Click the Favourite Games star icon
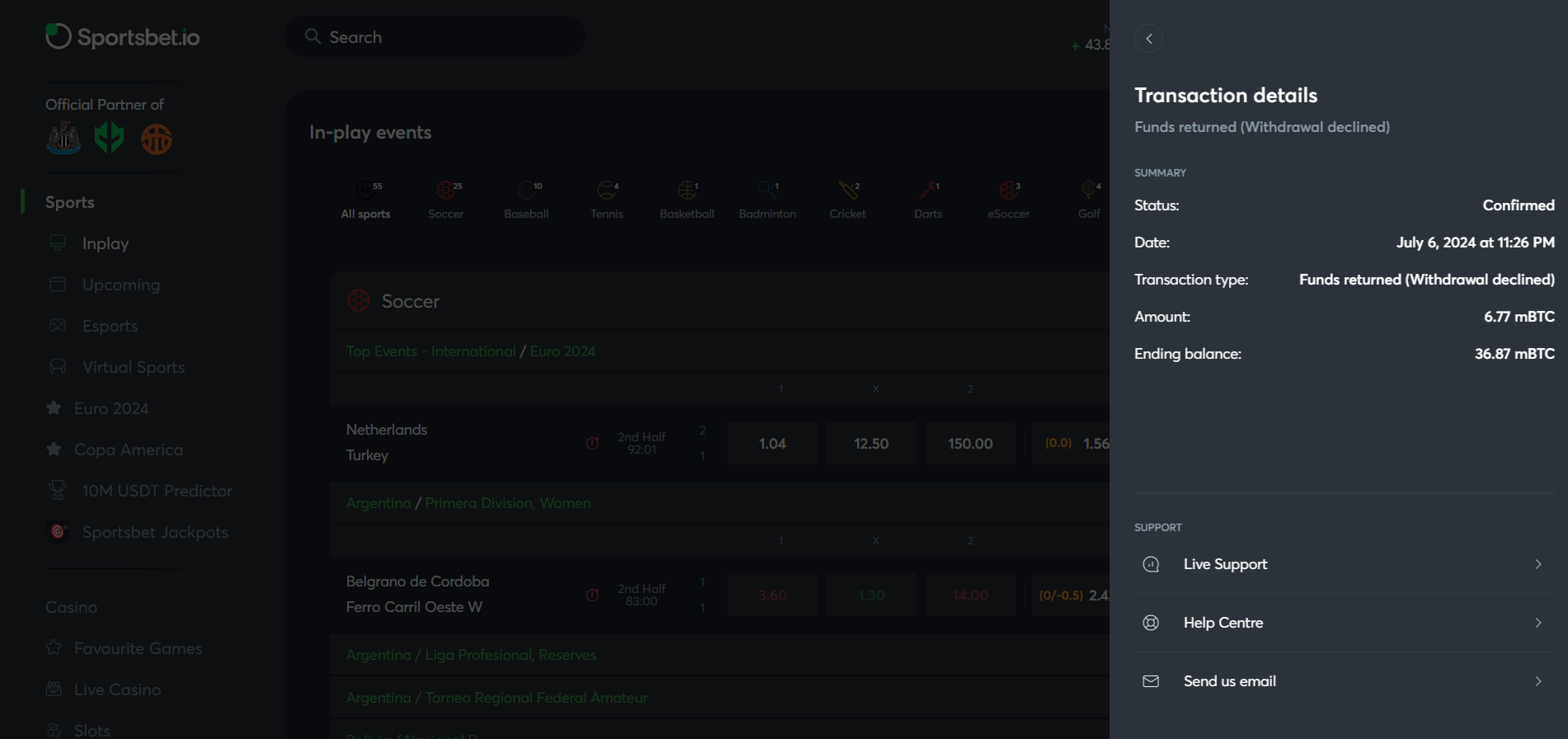1568x739 pixels. point(54,647)
